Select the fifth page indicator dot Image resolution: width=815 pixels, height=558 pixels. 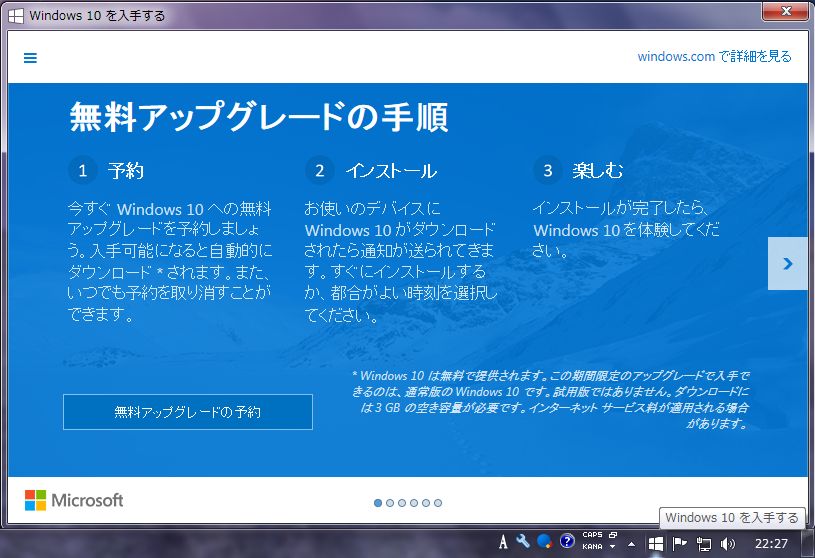(426, 503)
